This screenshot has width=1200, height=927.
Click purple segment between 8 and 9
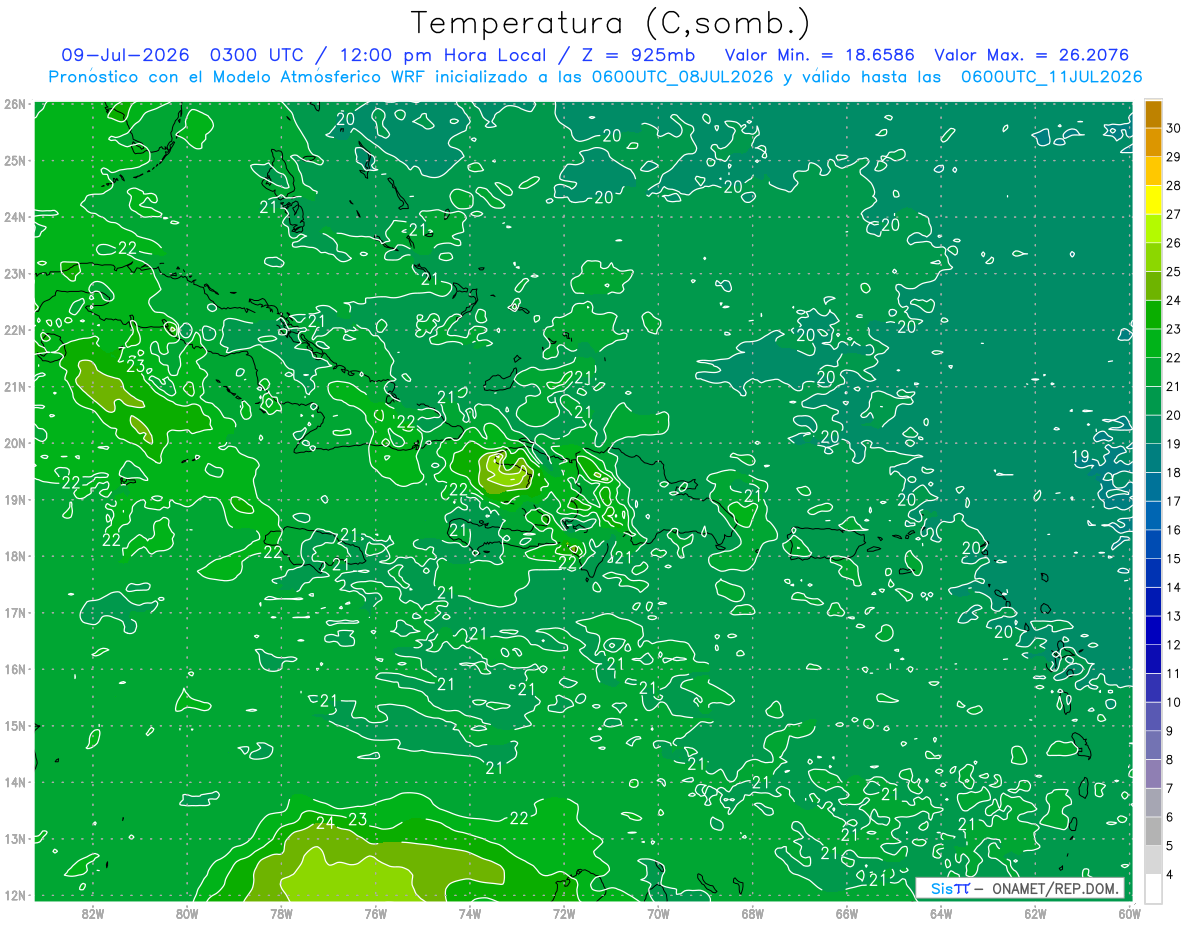click(1153, 745)
